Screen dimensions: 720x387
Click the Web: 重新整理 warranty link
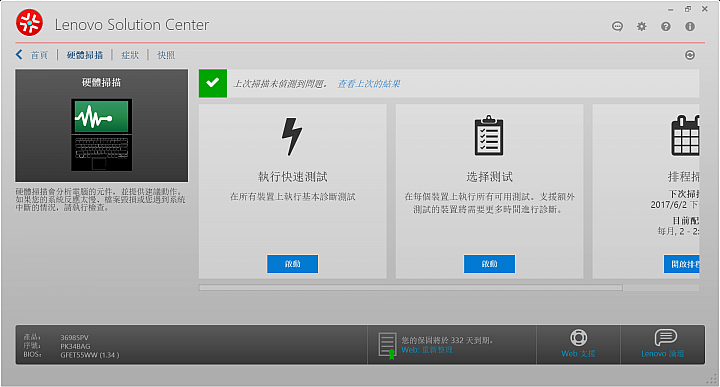[x=427, y=350]
